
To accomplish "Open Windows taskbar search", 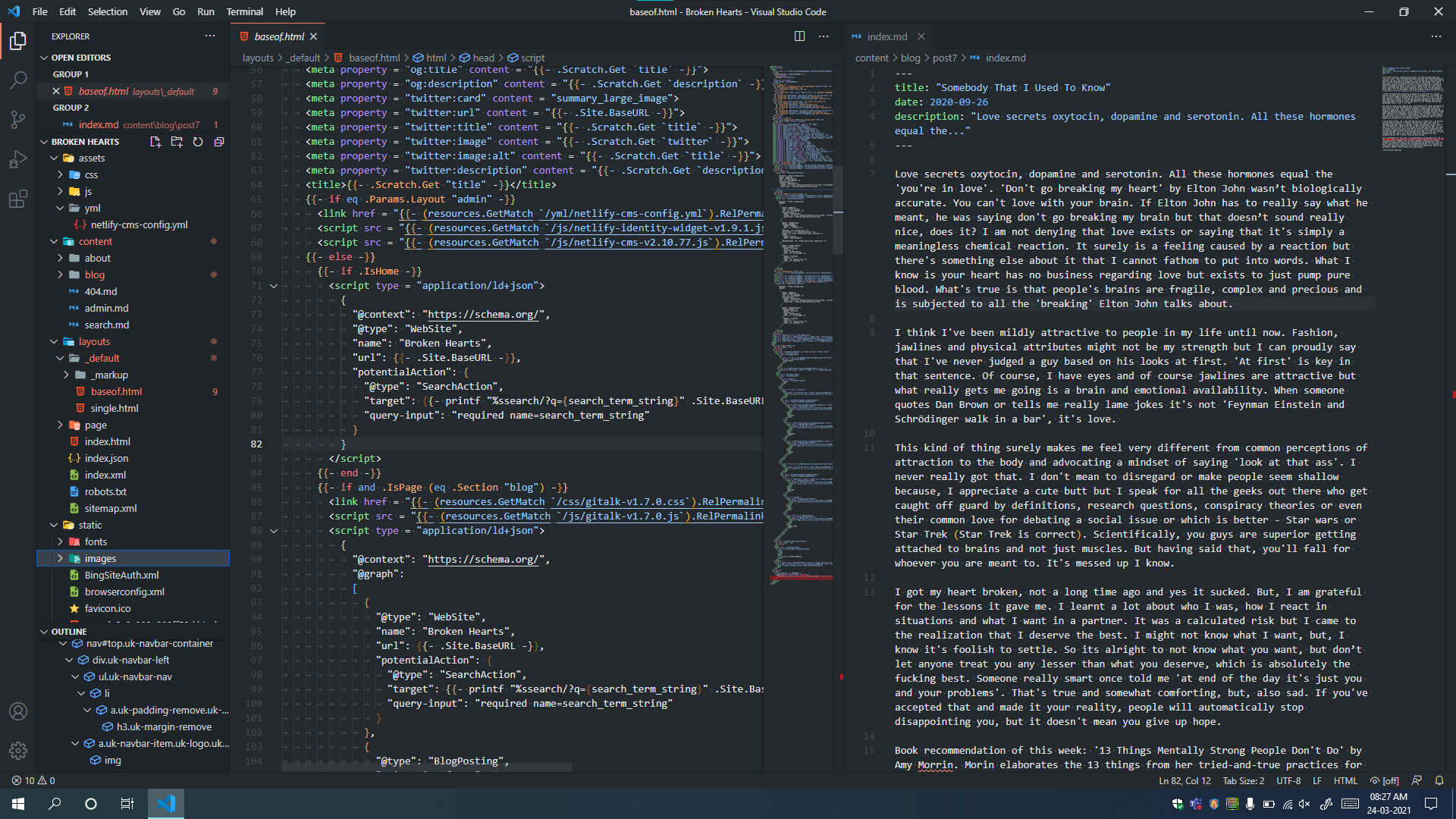I will pos(55,804).
